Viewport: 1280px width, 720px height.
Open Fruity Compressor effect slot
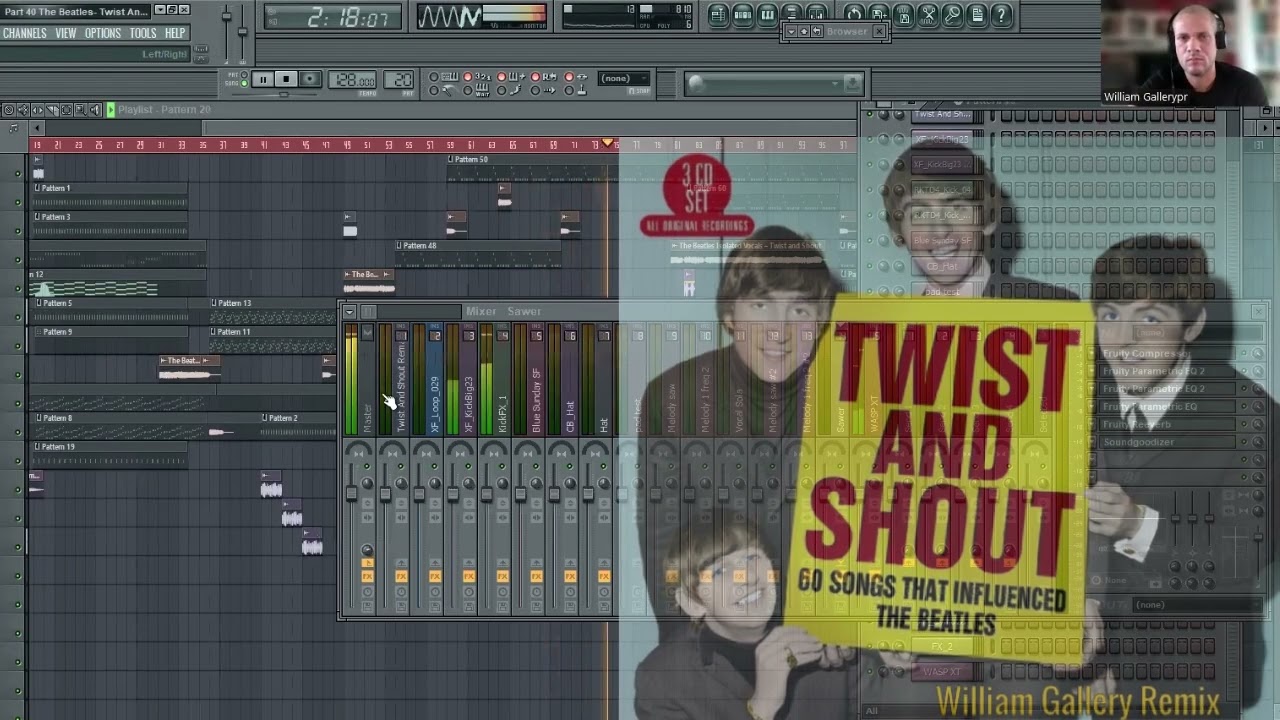(x=1168, y=354)
